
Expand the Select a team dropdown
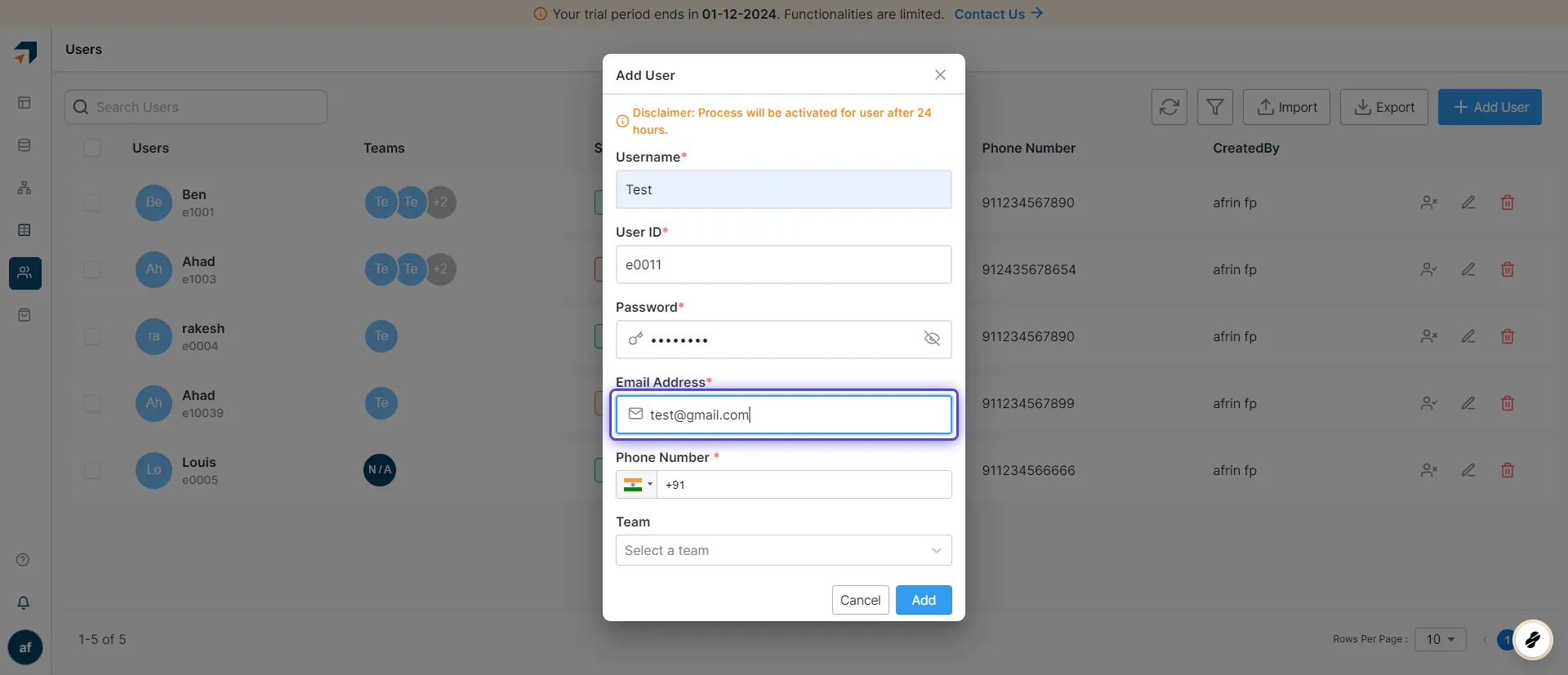click(784, 550)
